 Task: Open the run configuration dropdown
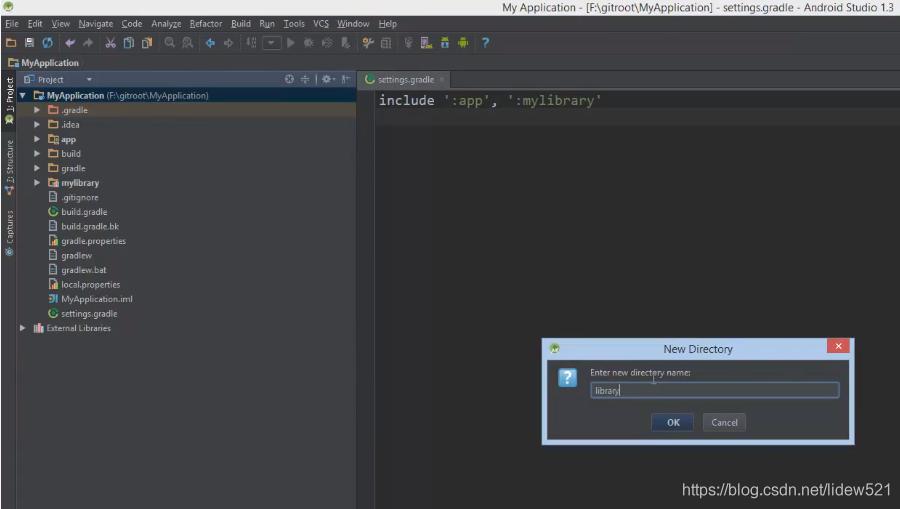click(271, 43)
